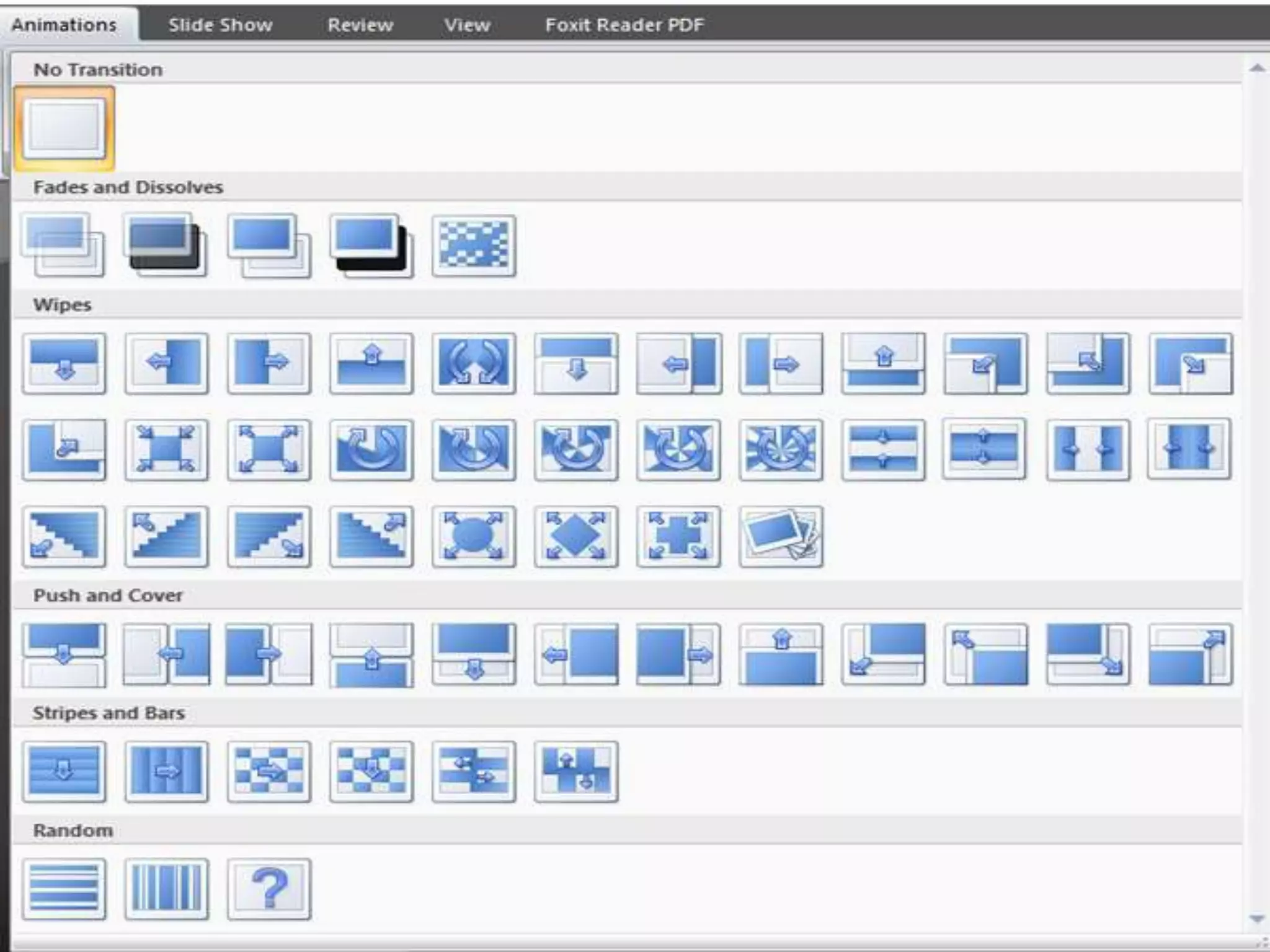The height and width of the screenshot is (952, 1270).
Task: Choose the Shape Circle transition
Action: point(473,536)
